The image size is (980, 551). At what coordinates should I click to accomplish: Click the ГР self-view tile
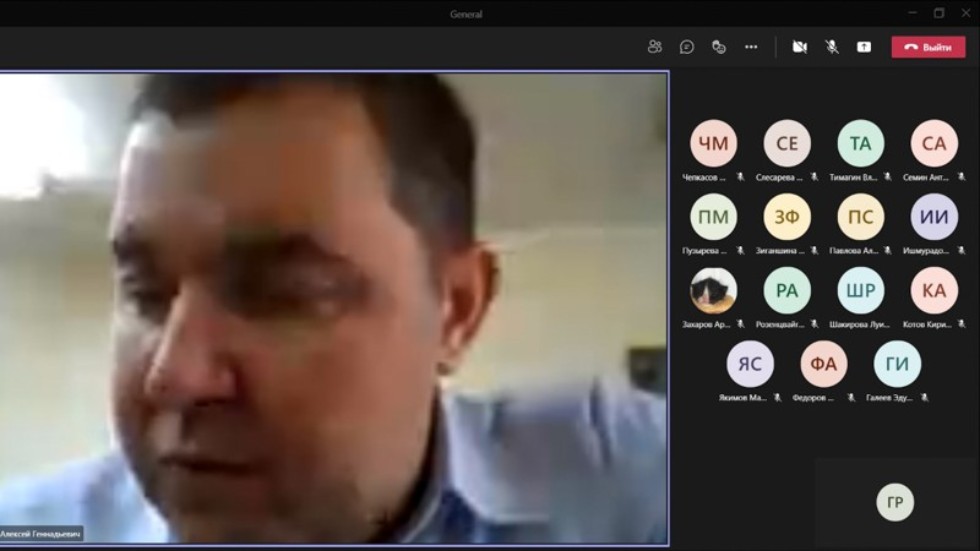click(895, 502)
